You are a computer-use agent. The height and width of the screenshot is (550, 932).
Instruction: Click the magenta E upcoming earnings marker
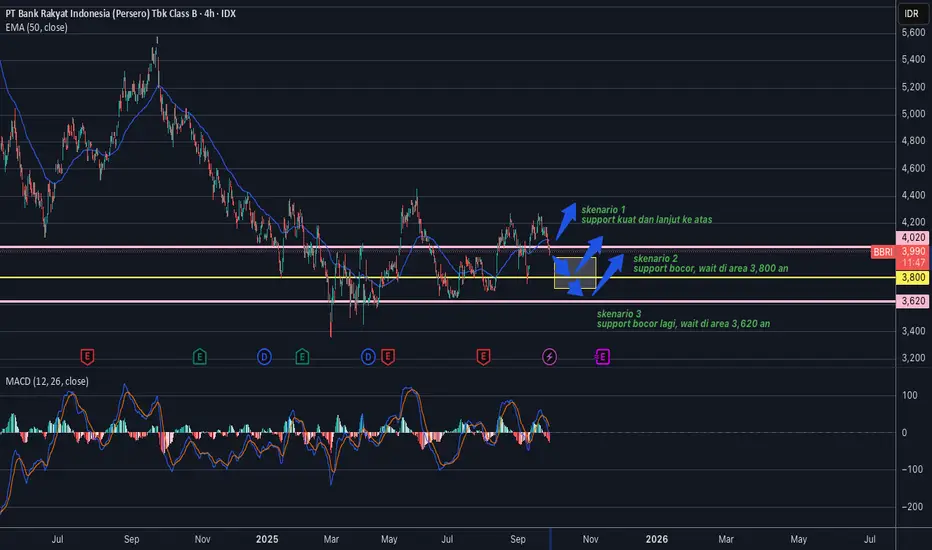pyautogui.click(x=602, y=357)
